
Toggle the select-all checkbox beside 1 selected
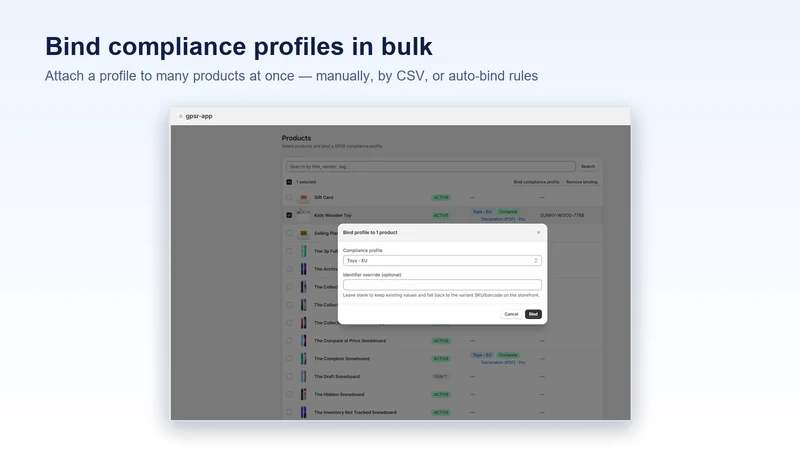289,182
